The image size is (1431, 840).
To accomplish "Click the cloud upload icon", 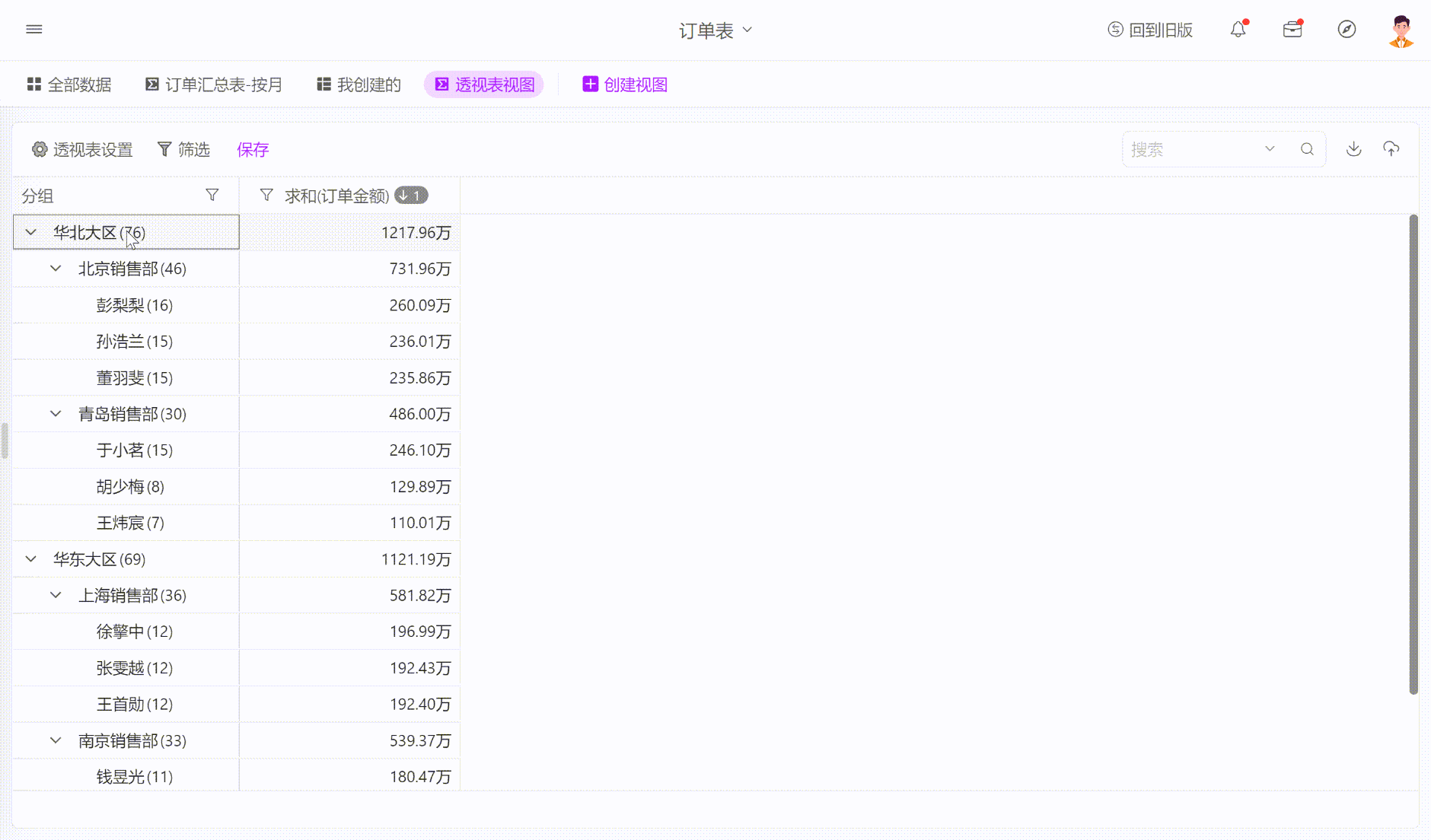I will click(1391, 149).
